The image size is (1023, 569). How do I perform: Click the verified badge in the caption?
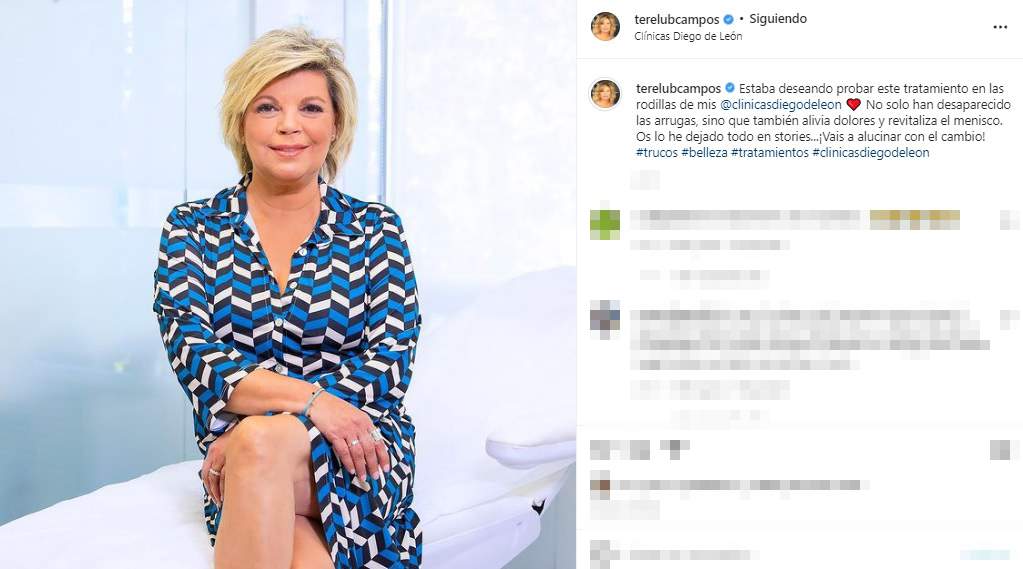point(729,88)
